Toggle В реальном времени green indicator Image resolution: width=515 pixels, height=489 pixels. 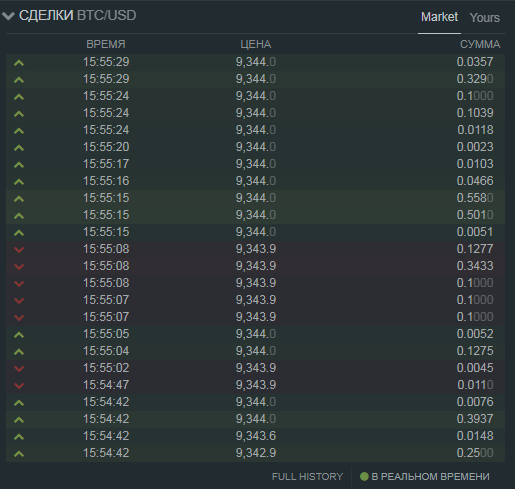pyautogui.click(x=364, y=476)
